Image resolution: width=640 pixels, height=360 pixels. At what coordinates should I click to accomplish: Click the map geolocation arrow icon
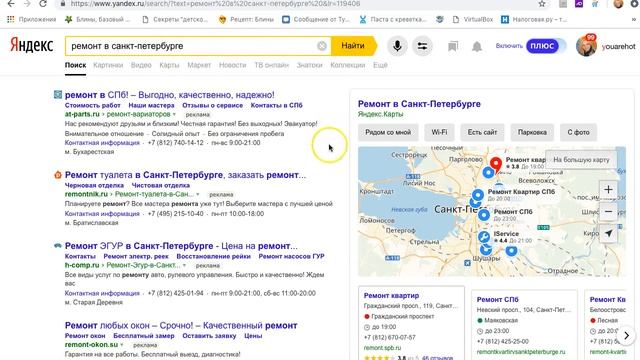point(608,233)
